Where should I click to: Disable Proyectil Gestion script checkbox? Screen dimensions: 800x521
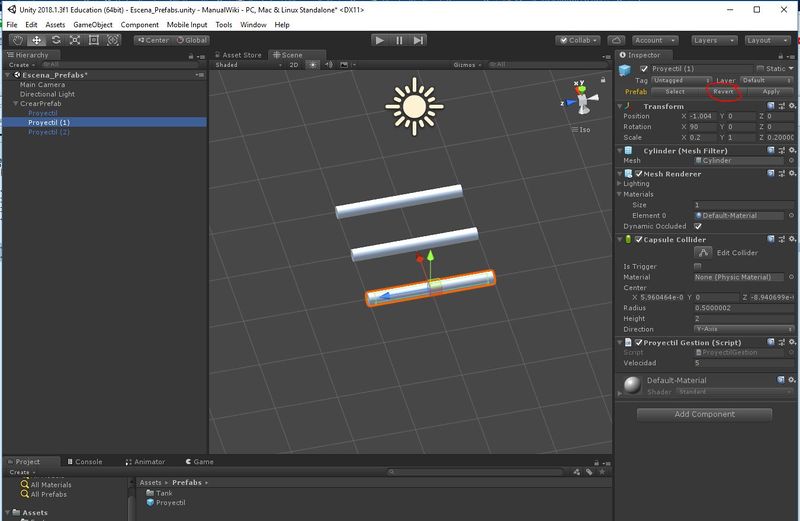(638, 342)
